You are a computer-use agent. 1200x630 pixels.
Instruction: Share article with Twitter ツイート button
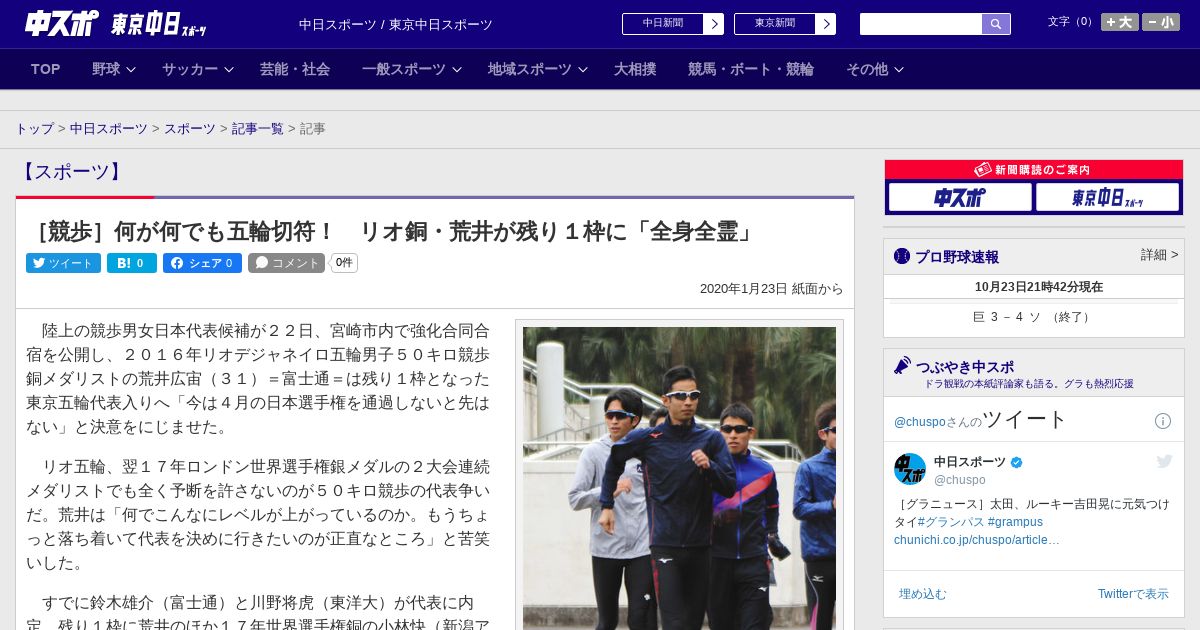63,263
